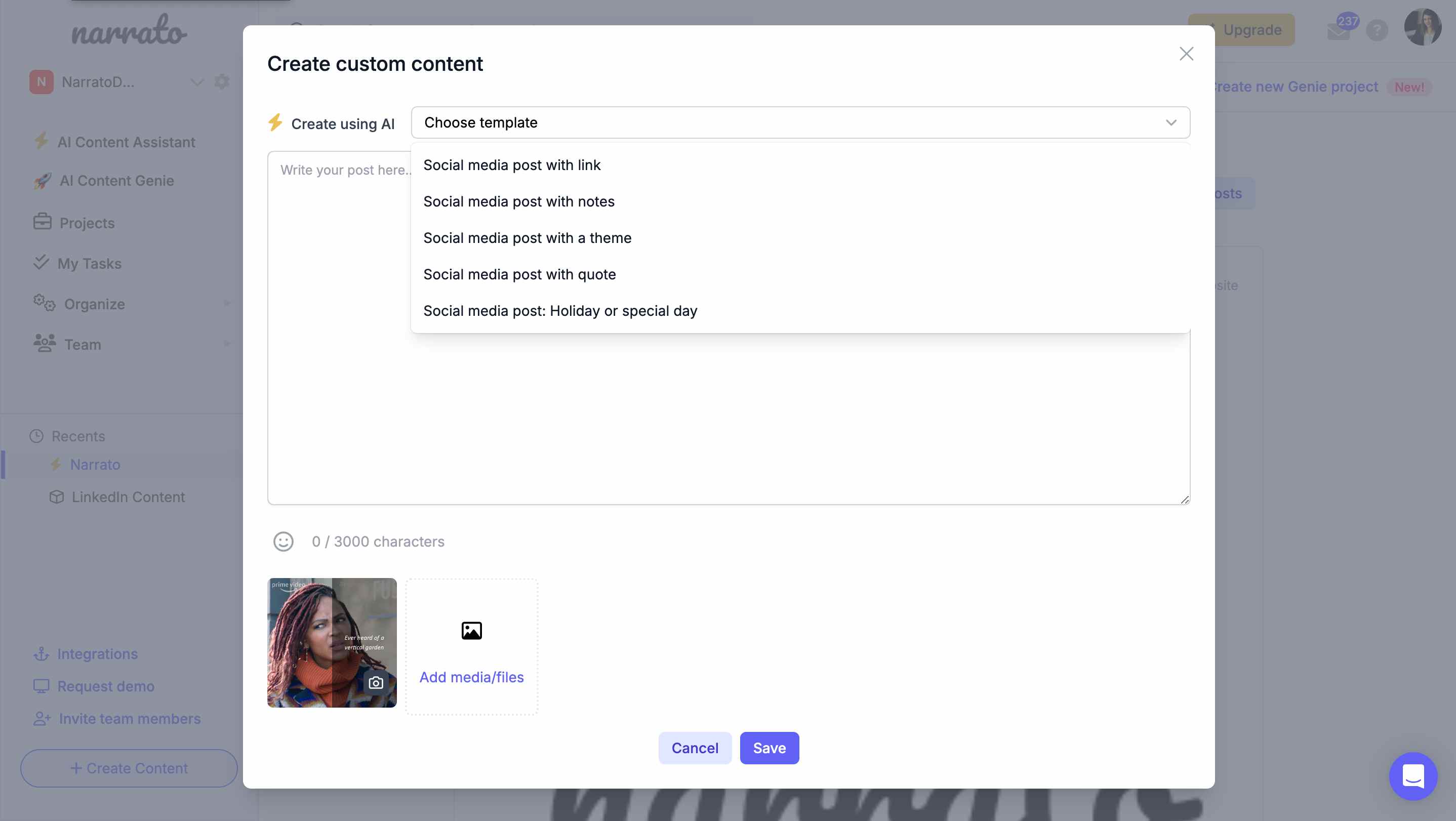Click the Create Content button

(x=129, y=768)
